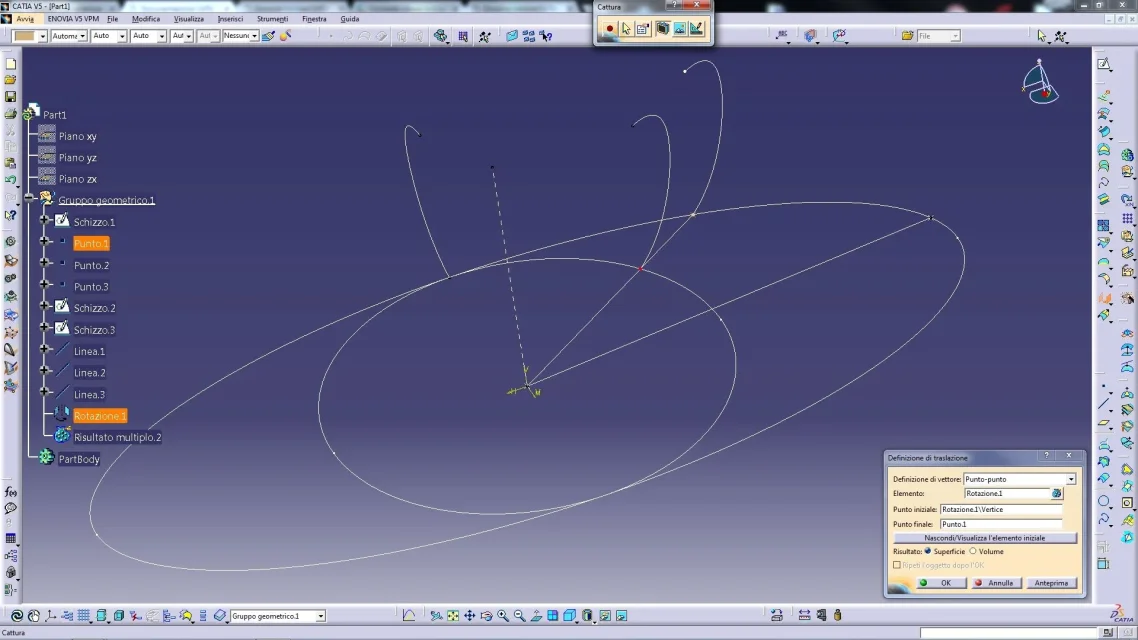Select the Superficie radio button
Viewport: 1138px width, 640px height.
928,551
